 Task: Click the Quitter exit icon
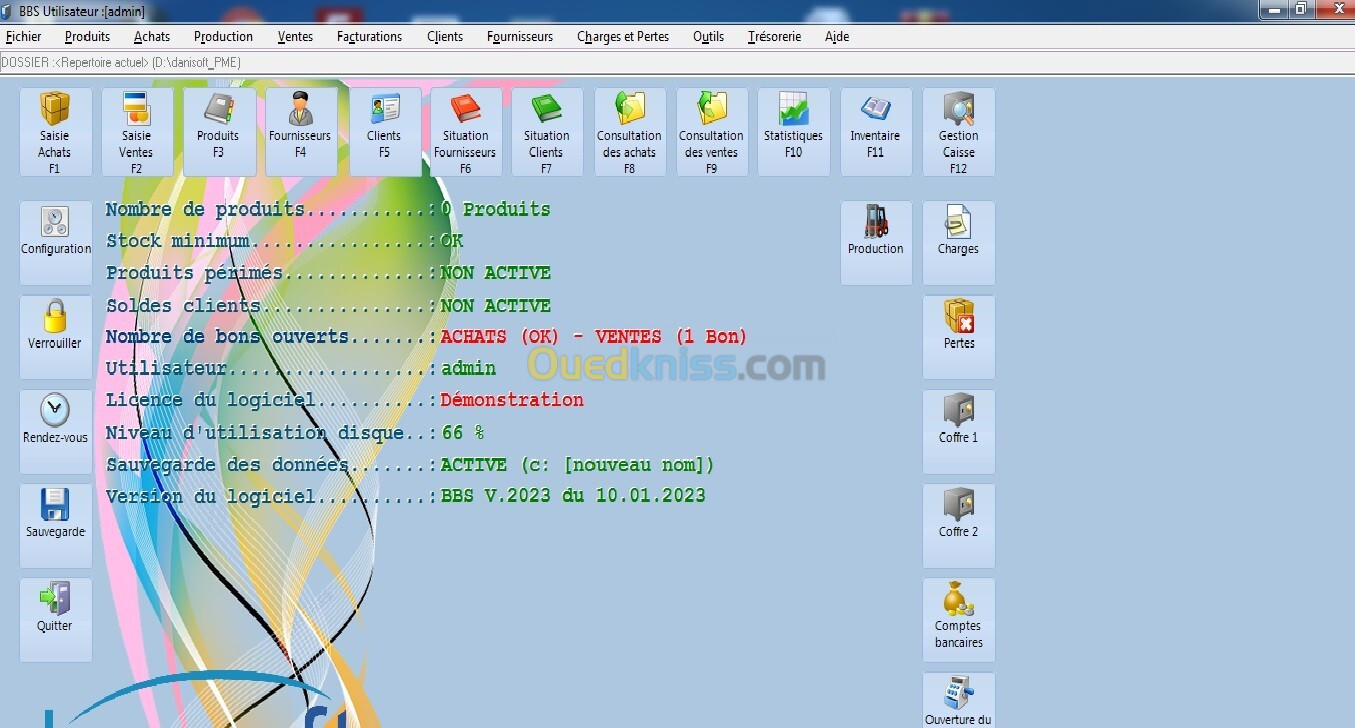tap(56, 620)
